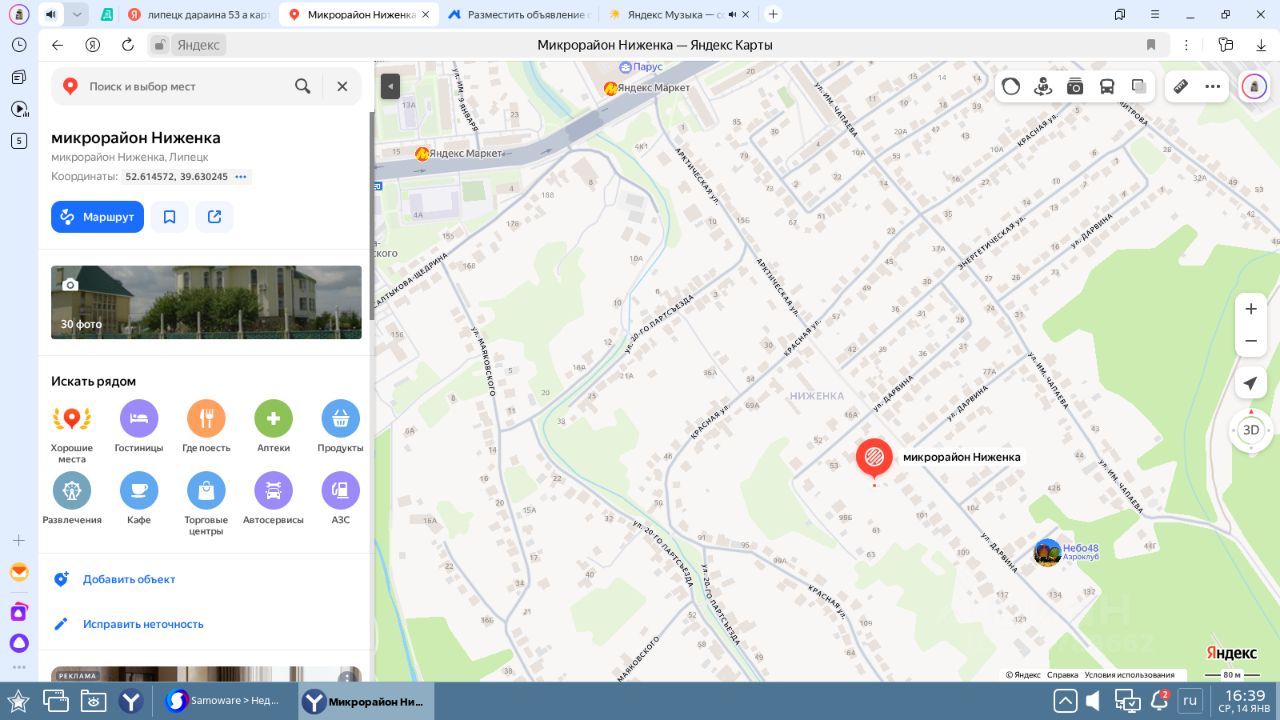Search nearby Торговые центры
The image size is (1280, 720).
pos(206,504)
